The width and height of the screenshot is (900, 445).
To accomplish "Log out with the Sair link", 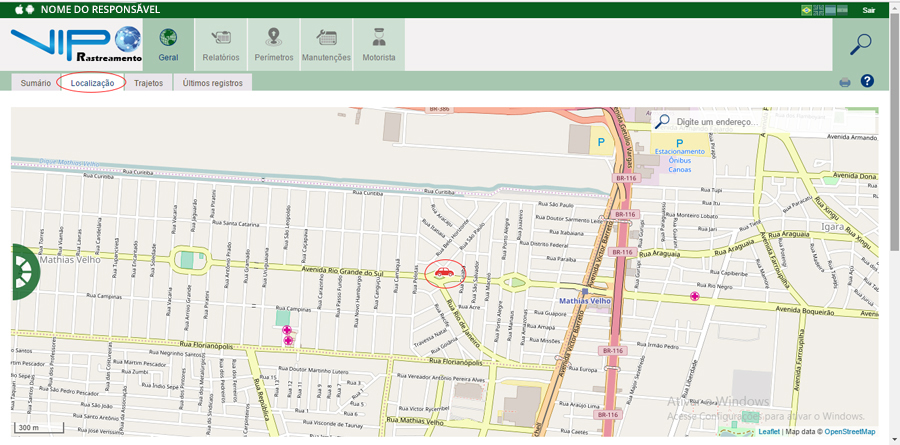I will click(868, 10).
